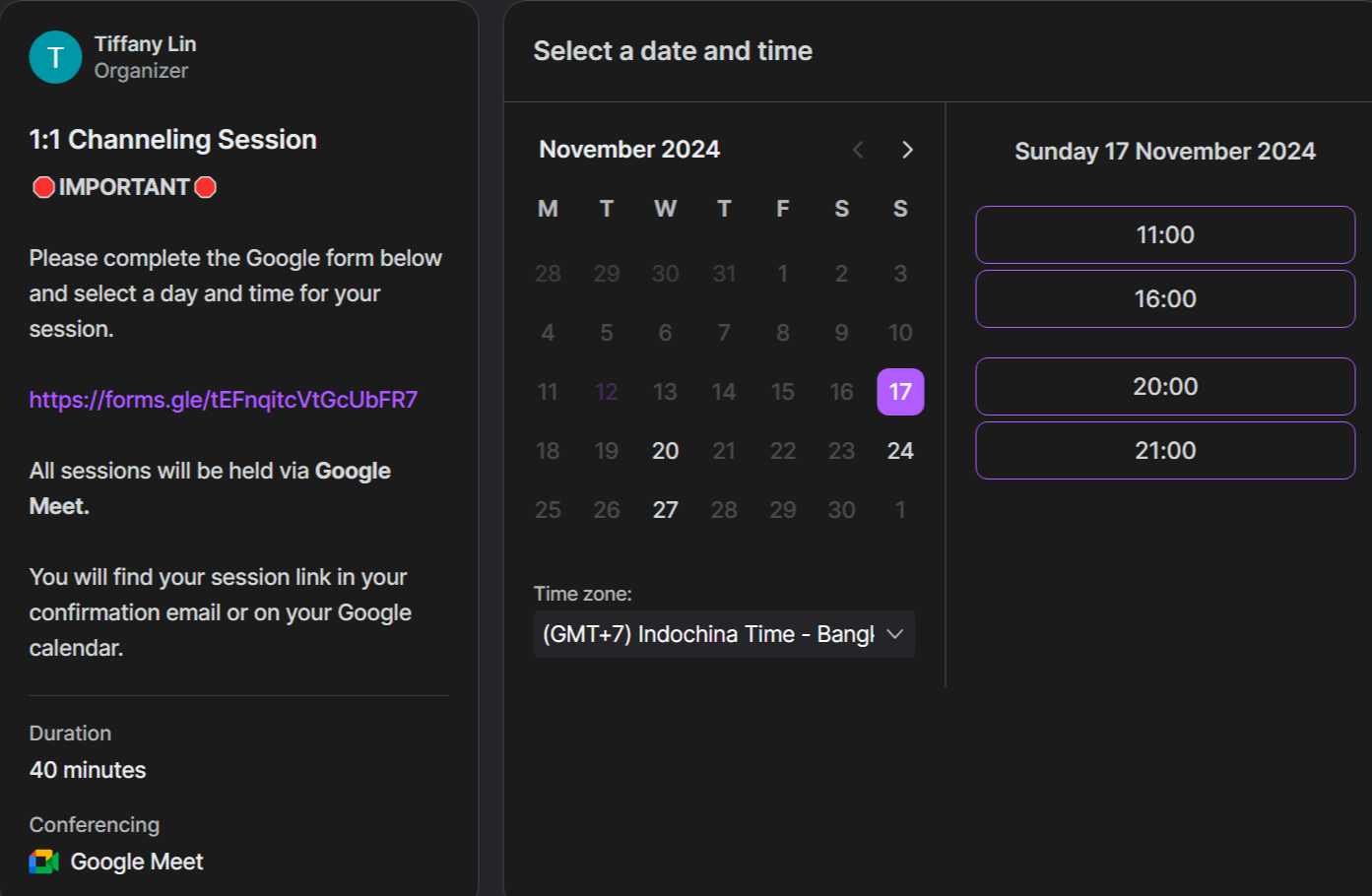
Task: Open the time zone dropdown
Action: coord(708,634)
